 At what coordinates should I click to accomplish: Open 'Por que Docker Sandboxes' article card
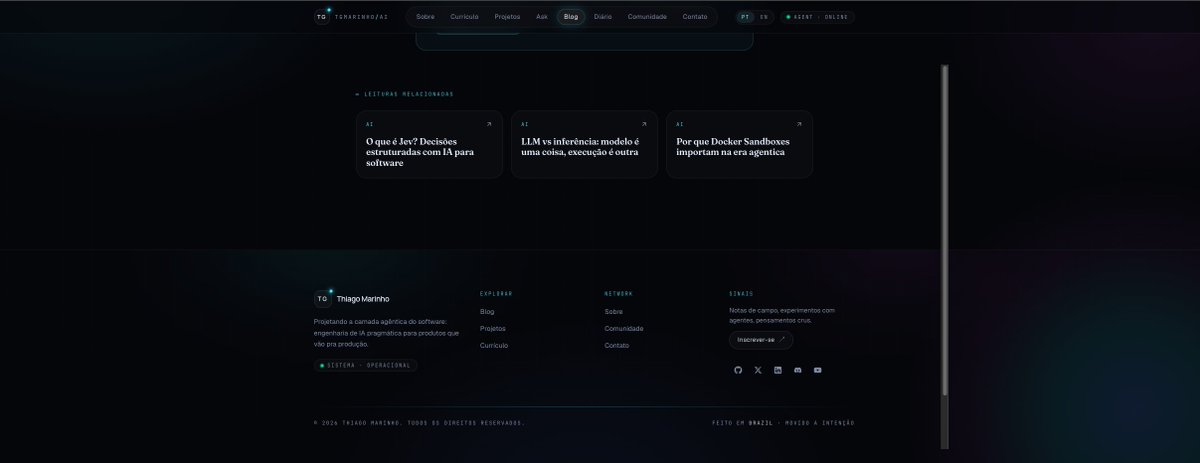[x=739, y=144]
